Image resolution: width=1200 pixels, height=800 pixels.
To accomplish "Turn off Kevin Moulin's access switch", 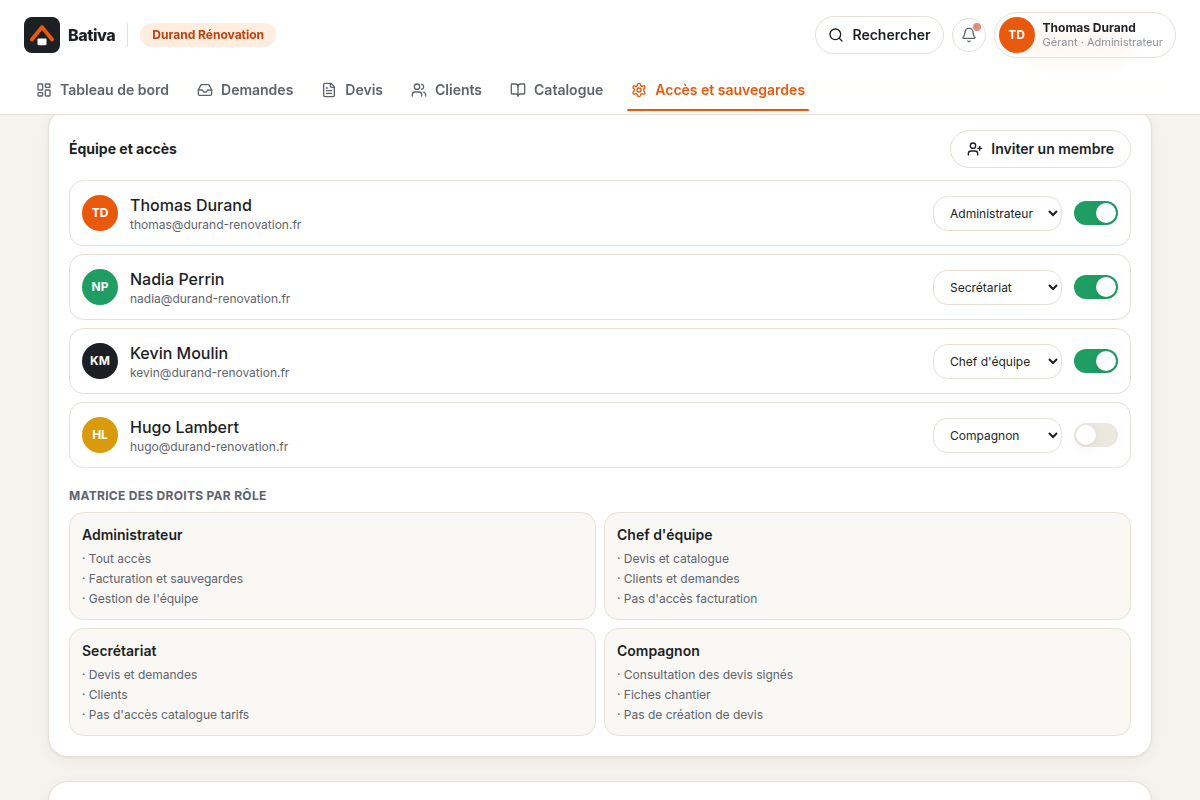I will pyautogui.click(x=1096, y=361).
